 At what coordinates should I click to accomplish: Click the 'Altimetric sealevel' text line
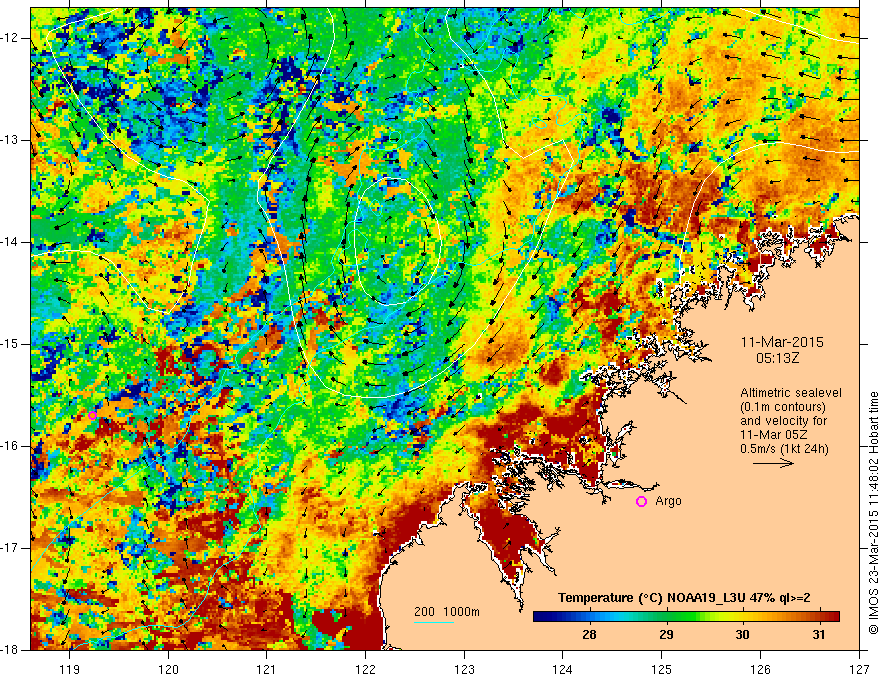click(x=791, y=393)
